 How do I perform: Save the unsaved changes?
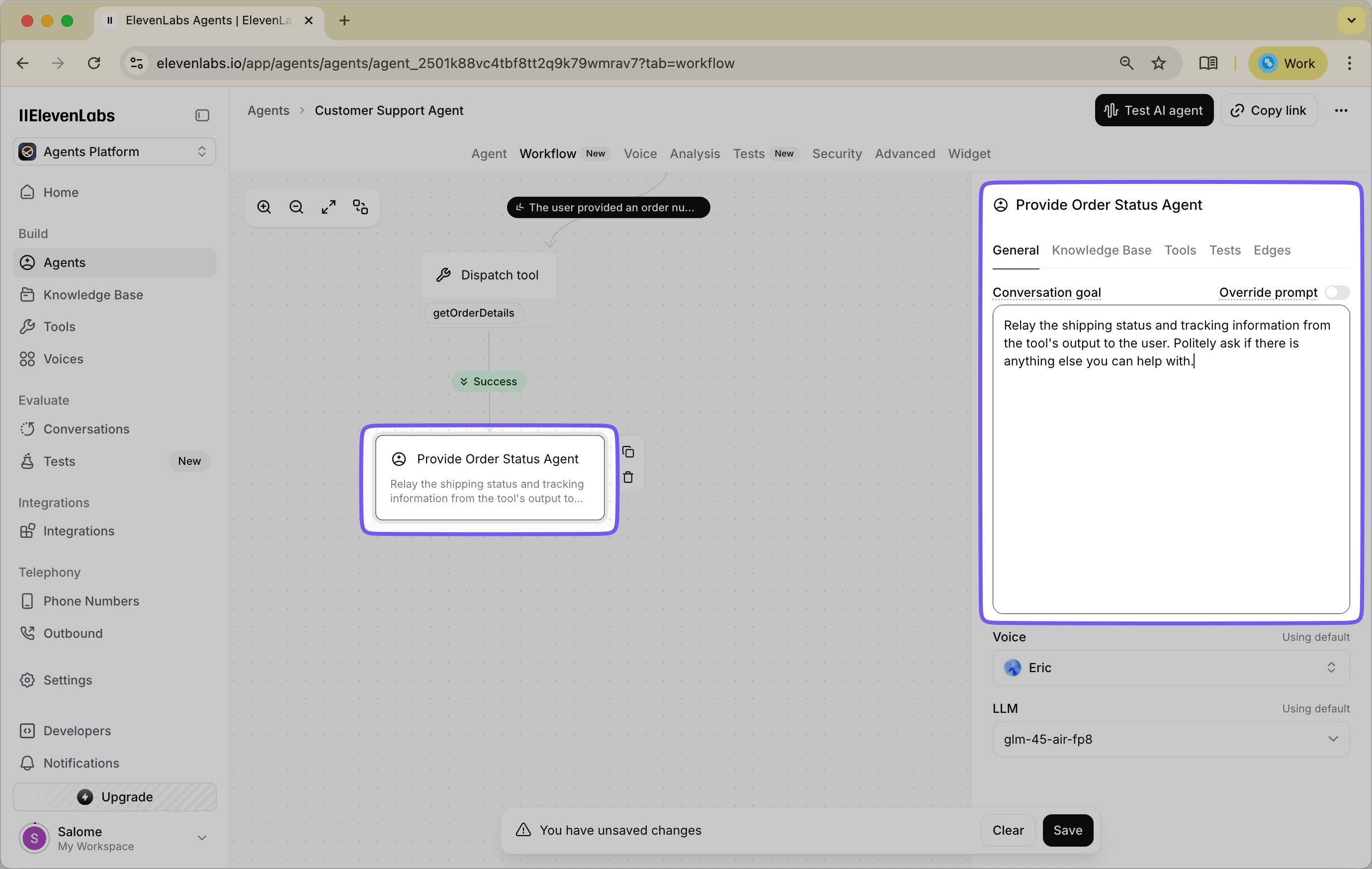[x=1067, y=830]
